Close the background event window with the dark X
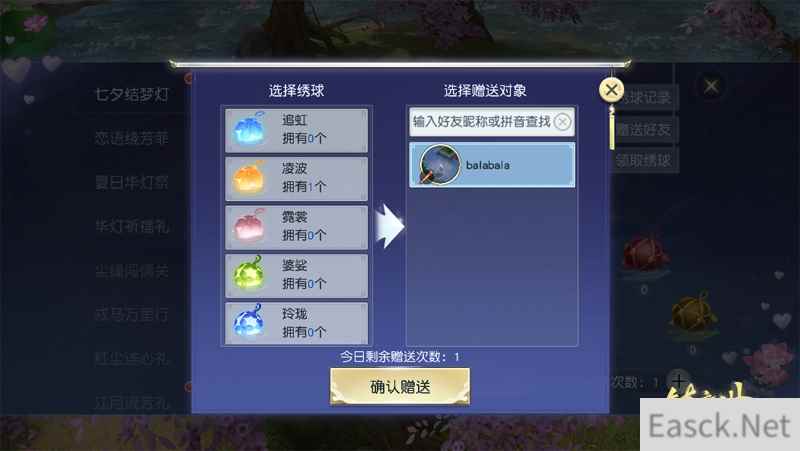800x451 pixels. point(711,86)
